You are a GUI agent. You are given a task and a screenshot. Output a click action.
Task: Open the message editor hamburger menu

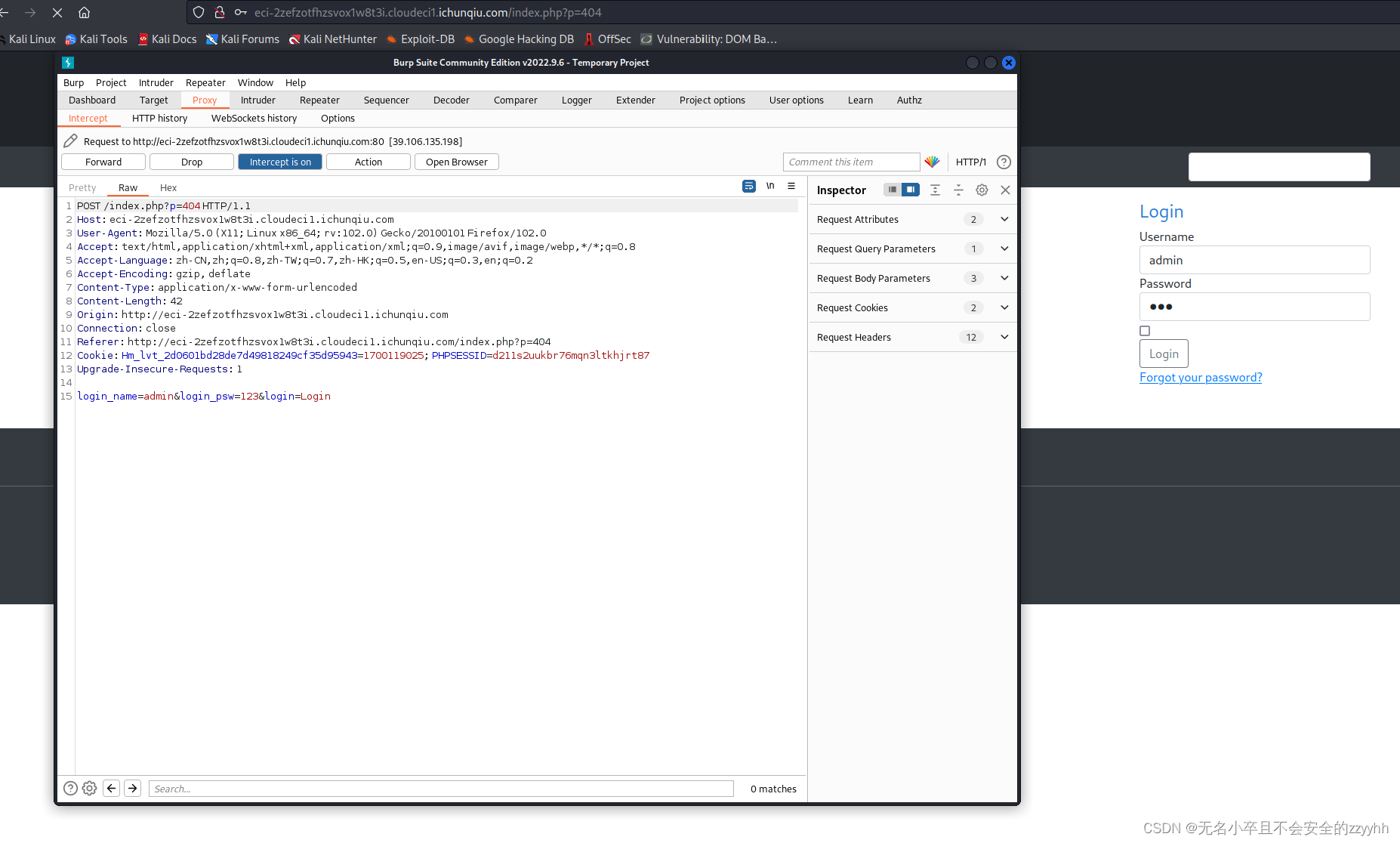pos(791,186)
